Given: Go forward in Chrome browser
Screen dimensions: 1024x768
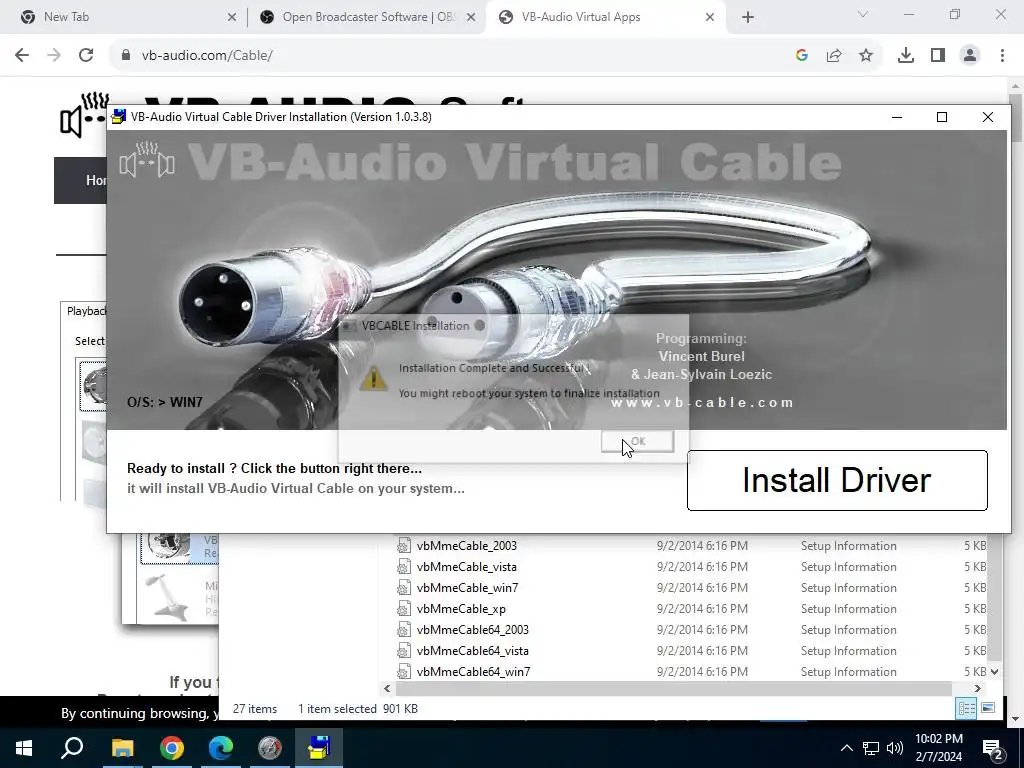Looking at the screenshot, I should point(54,55).
